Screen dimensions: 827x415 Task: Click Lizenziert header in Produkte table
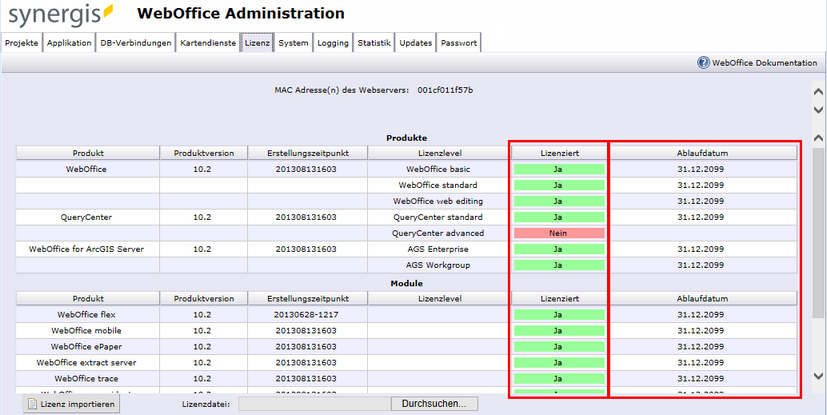pyautogui.click(x=560, y=153)
